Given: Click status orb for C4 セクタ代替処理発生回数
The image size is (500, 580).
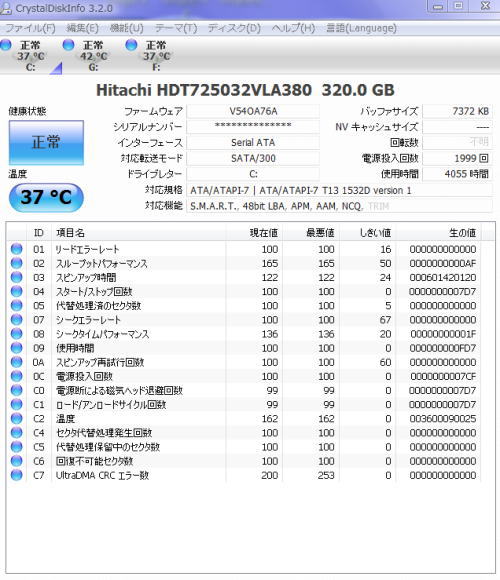Looking at the screenshot, I should pyautogui.click(x=17, y=432).
